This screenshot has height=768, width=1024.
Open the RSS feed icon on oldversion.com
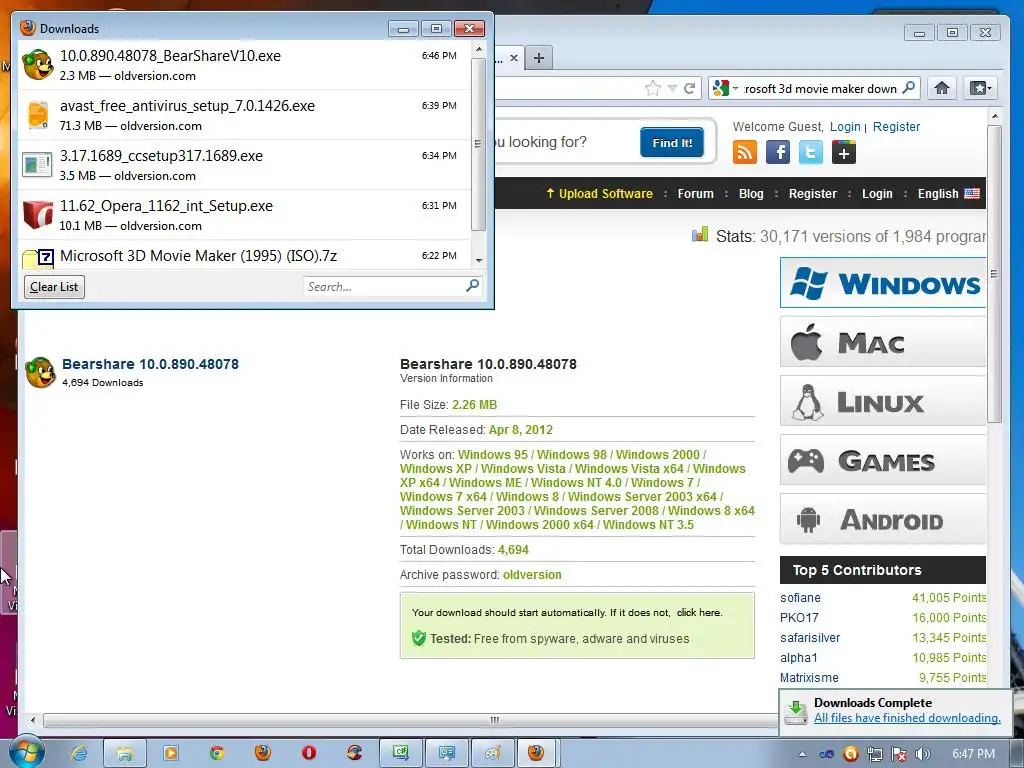pos(744,152)
